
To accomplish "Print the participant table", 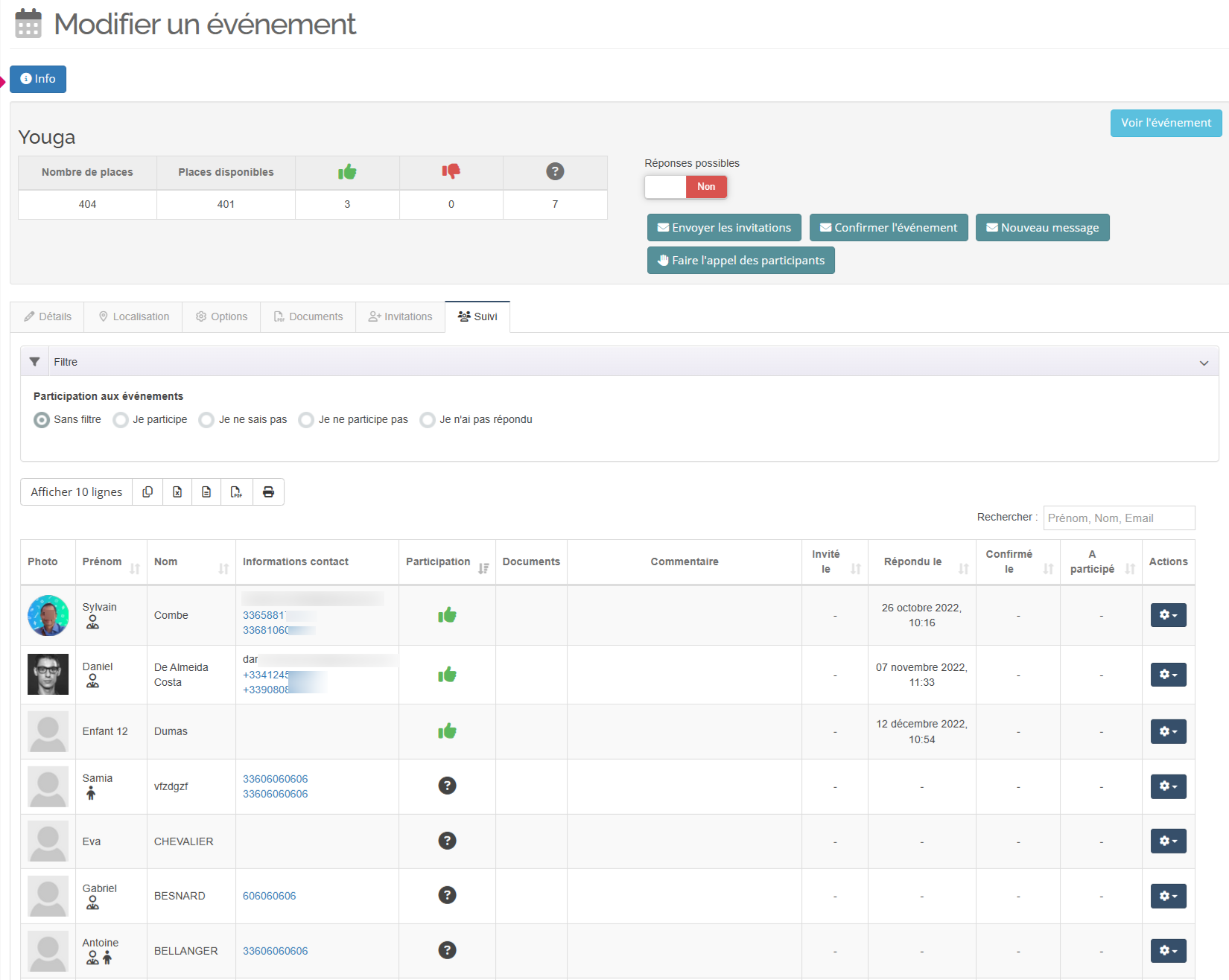I will (x=268, y=492).
